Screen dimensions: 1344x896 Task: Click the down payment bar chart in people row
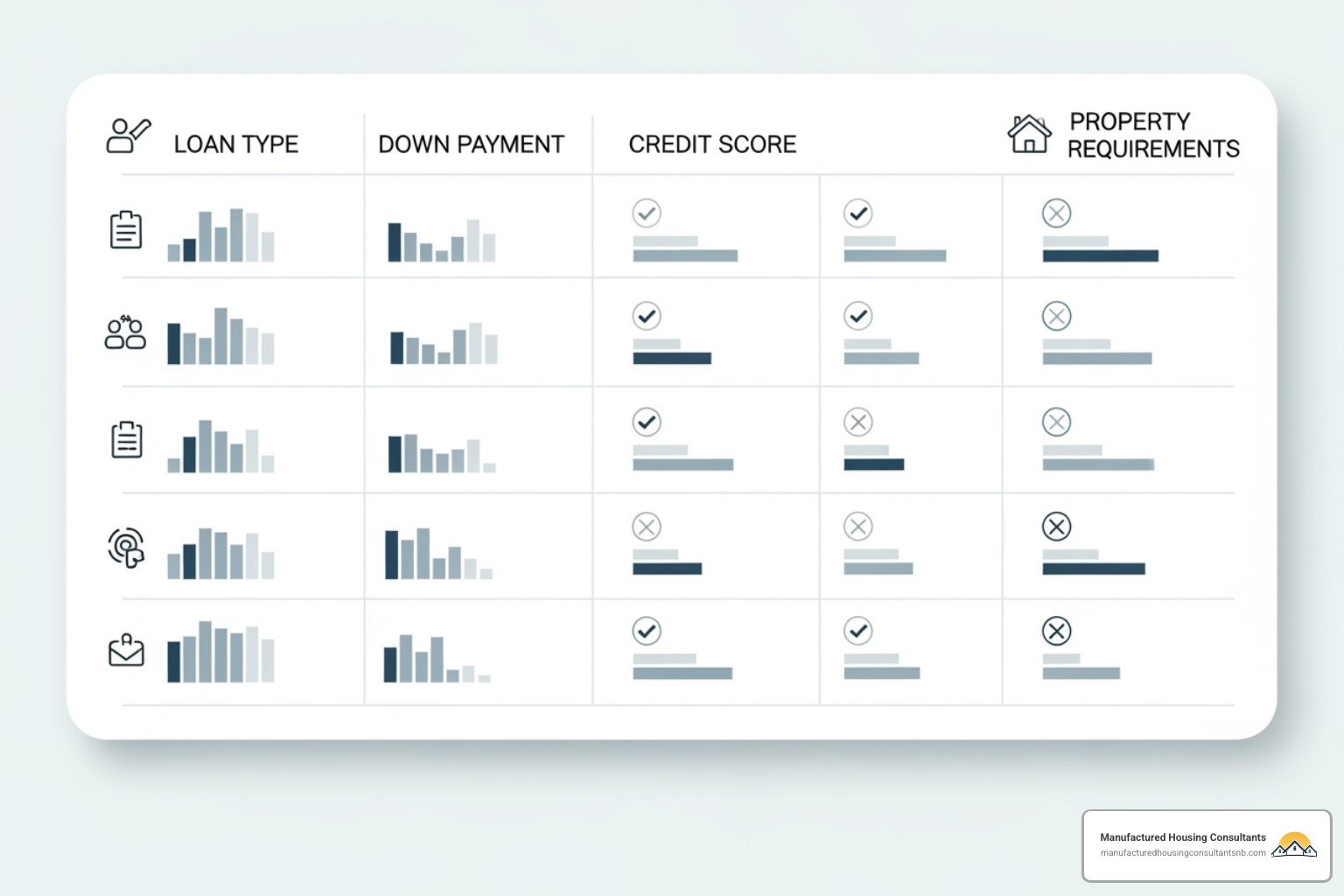(x=444, y=343)
